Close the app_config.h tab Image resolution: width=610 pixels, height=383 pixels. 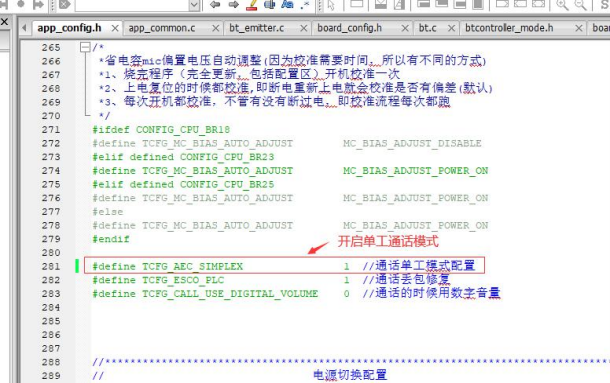click(x=115, y=28)
